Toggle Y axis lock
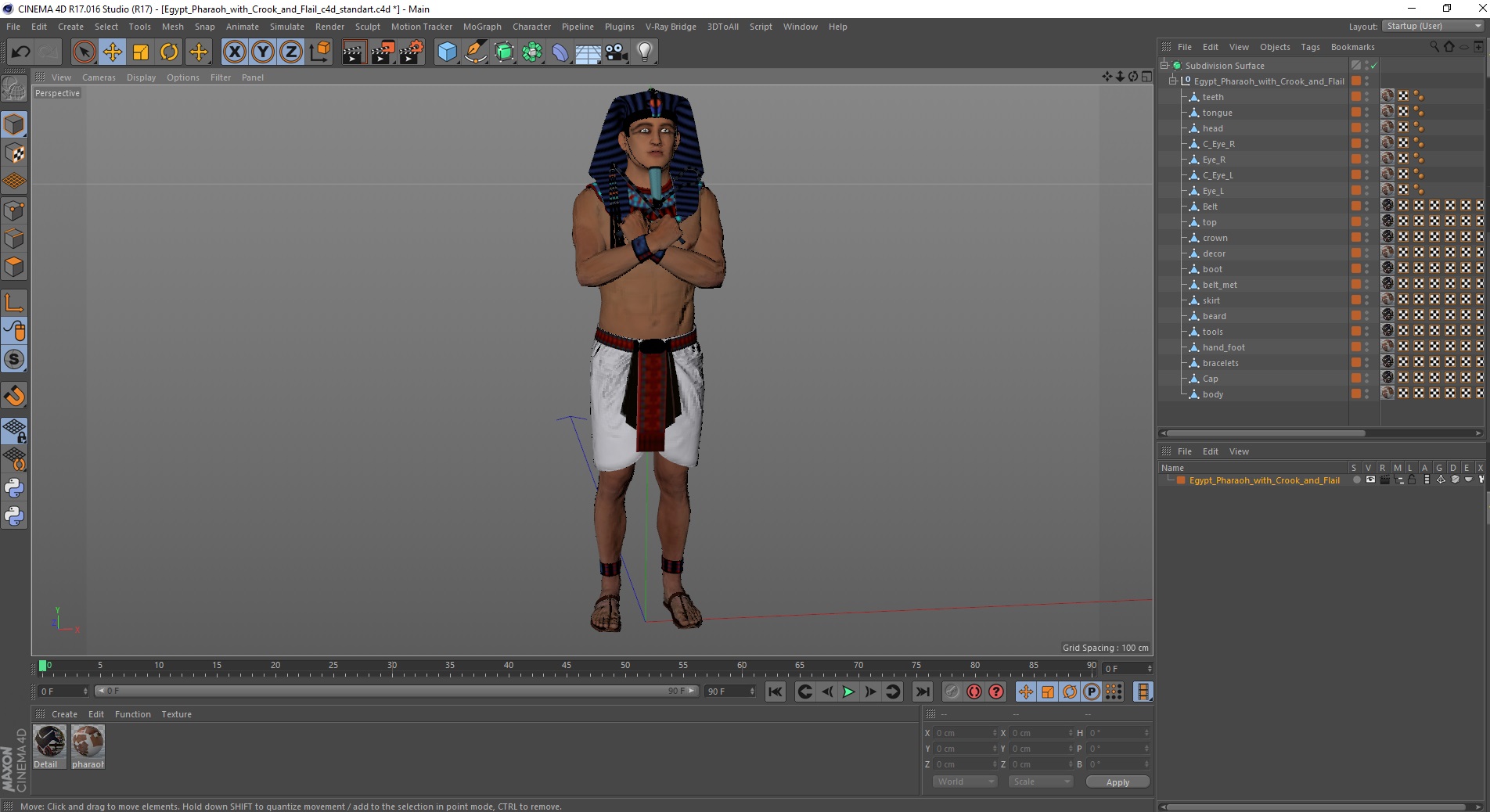The height and width of the screenshot is (812, 1490). coord(263,52)
